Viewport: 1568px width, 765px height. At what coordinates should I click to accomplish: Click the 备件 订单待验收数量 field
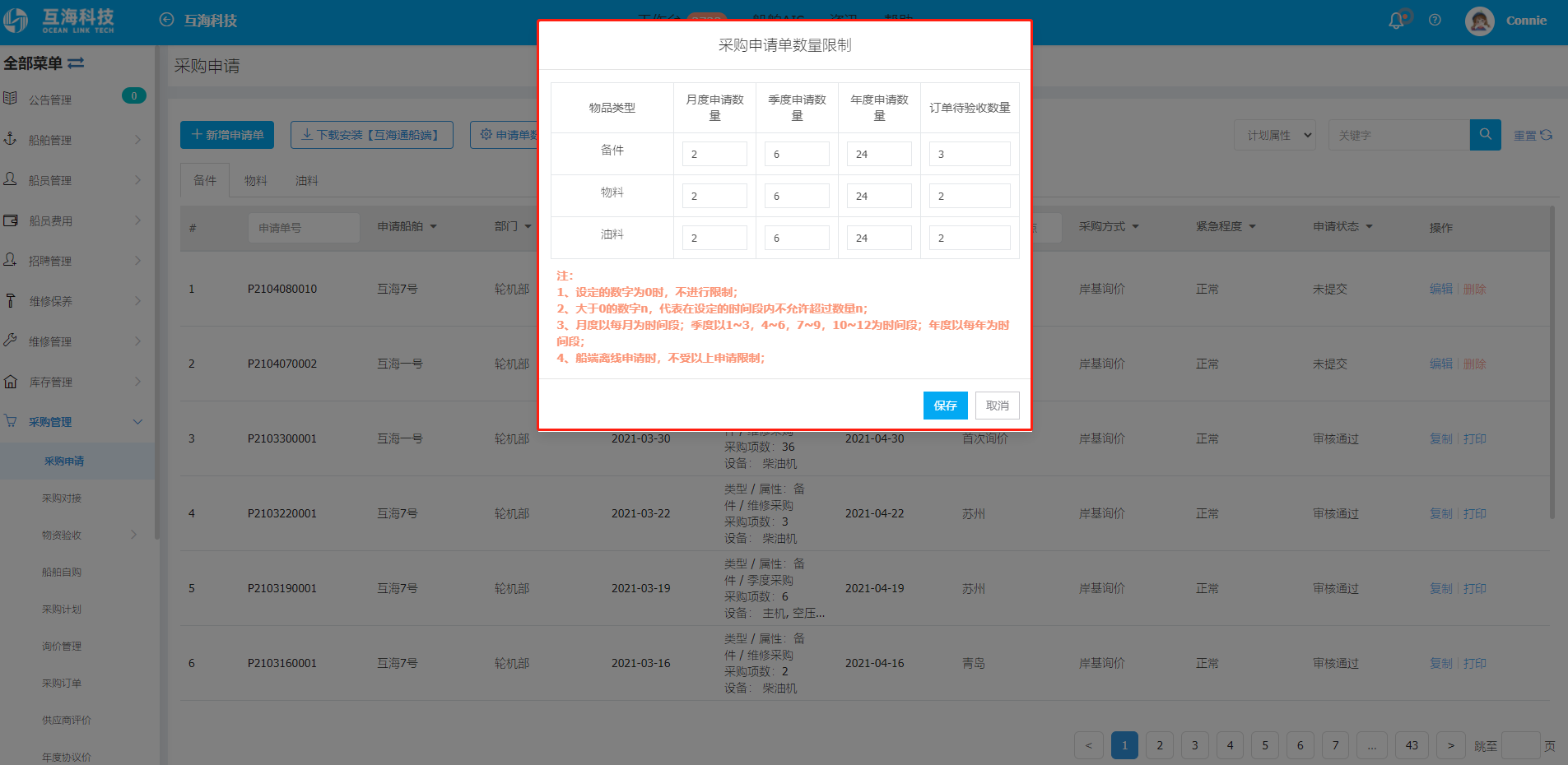coord(970,154)
